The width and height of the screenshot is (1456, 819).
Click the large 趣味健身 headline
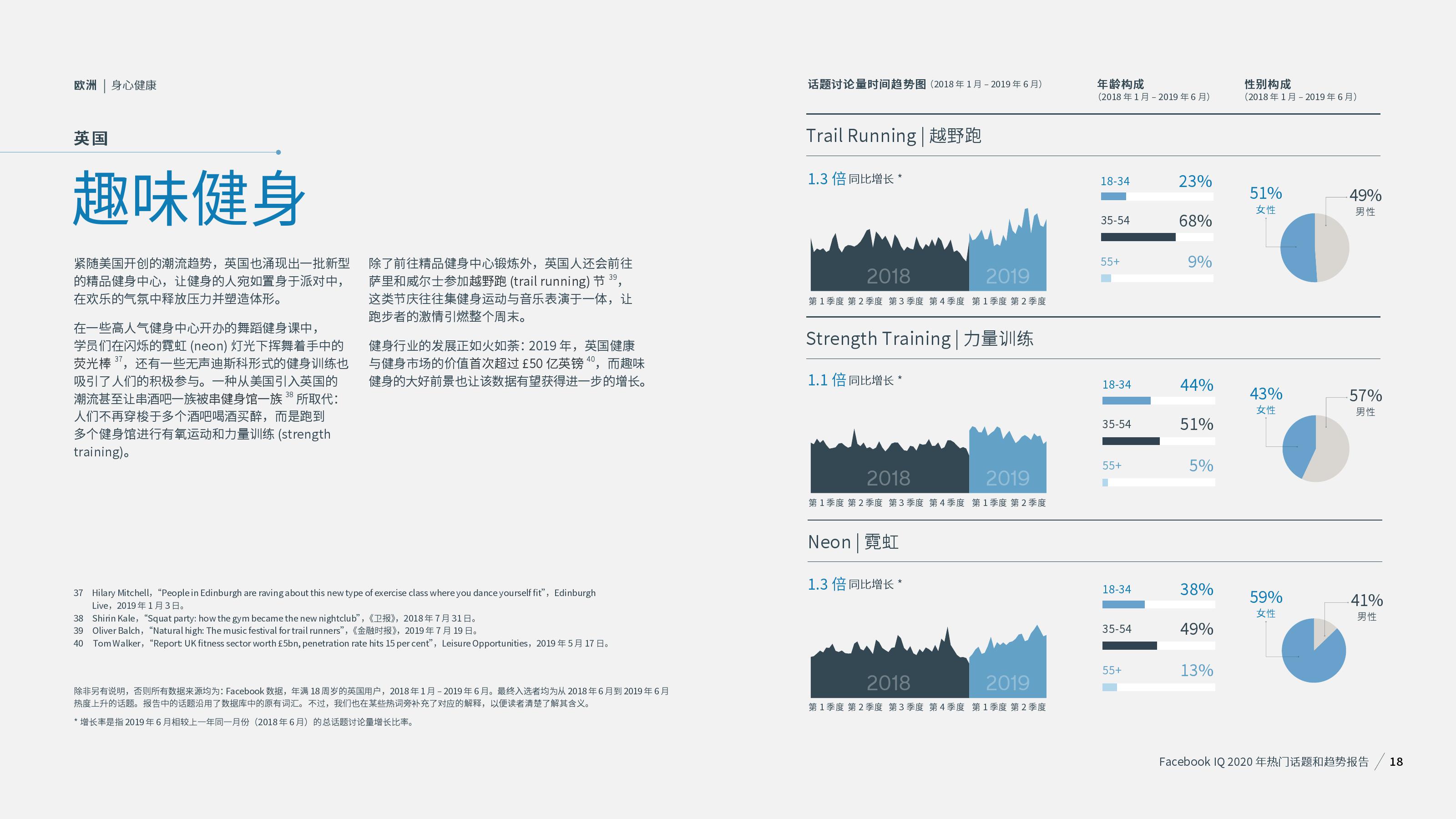(189, 199)
